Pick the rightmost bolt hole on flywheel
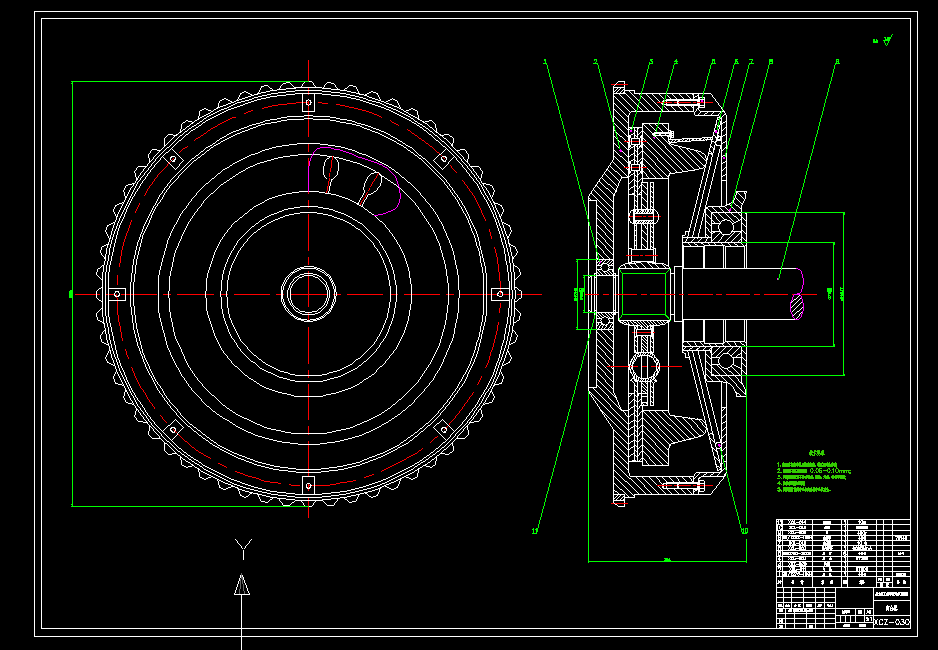The height and width of the screenshot is (650, 938). [500, 294]
